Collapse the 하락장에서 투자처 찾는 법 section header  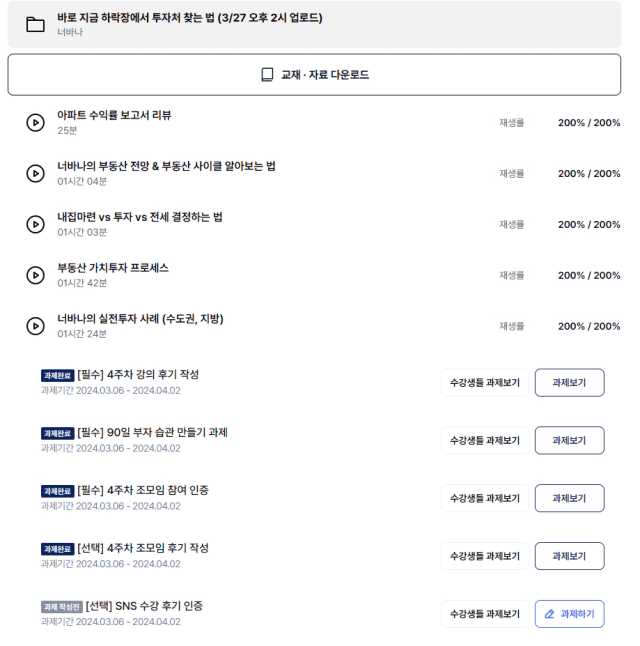(x=314, y=24)
